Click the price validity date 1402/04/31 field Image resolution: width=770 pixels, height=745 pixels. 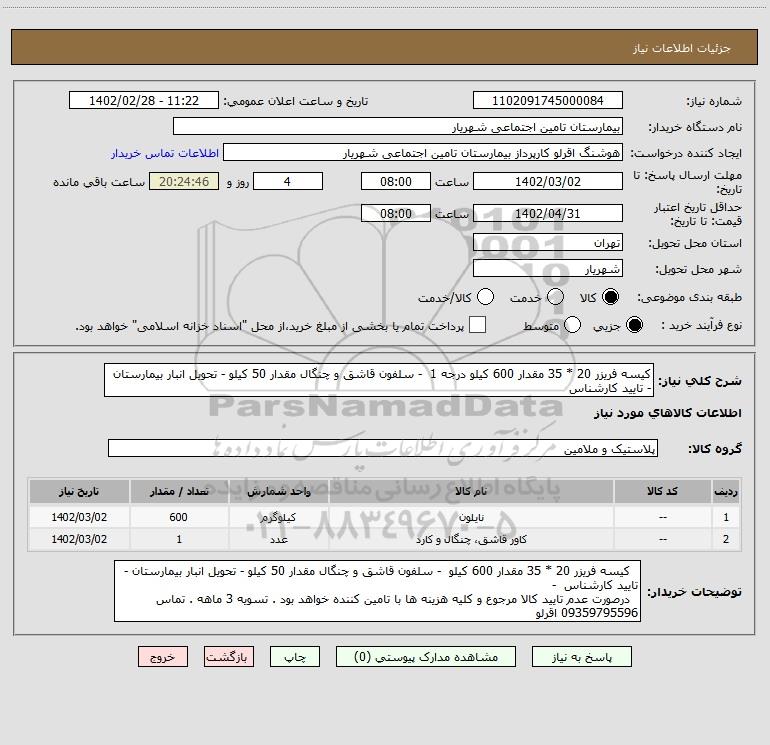[x=548, y=213]
